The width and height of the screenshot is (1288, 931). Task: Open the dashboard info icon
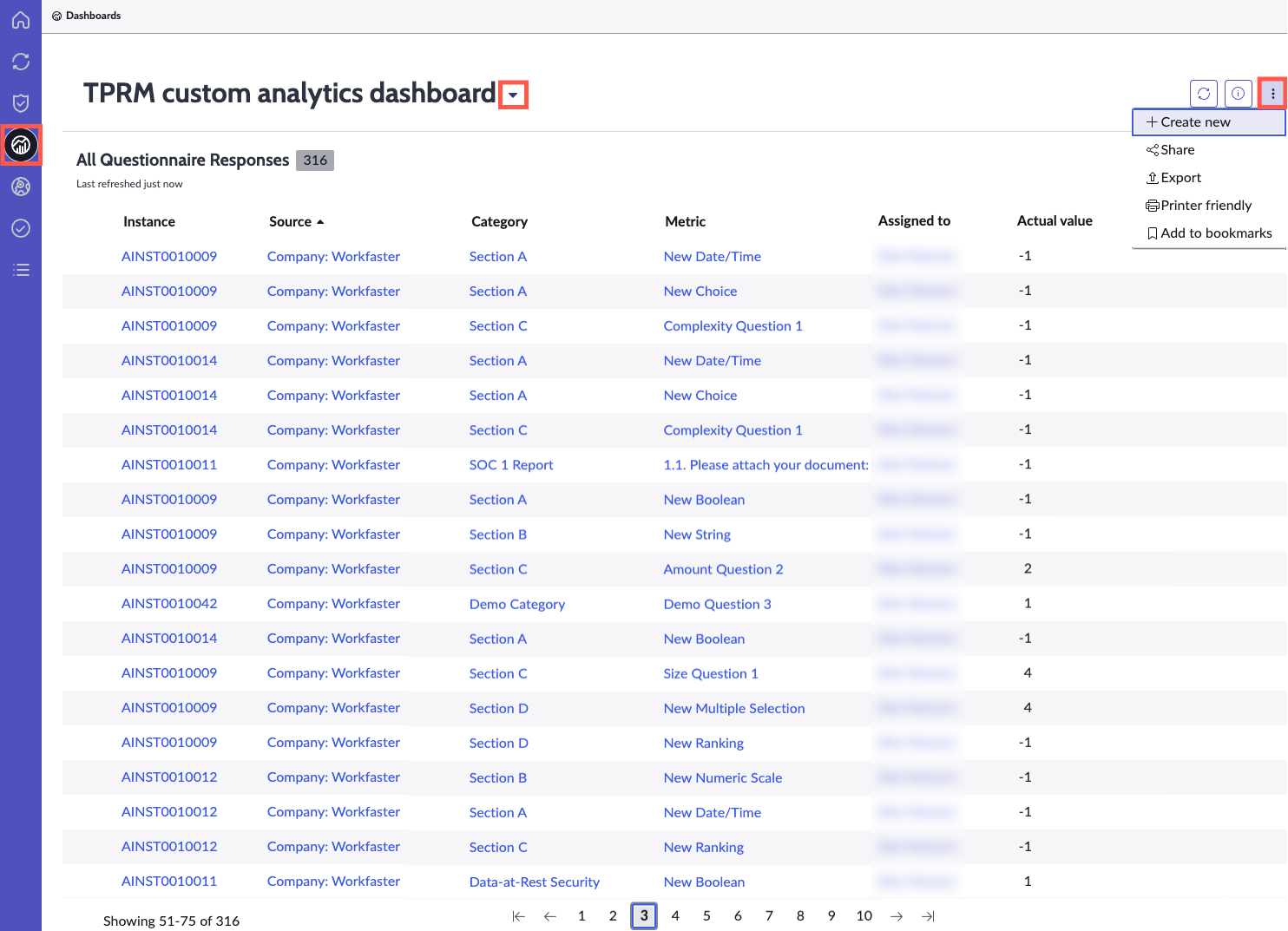coord(1239,94)
